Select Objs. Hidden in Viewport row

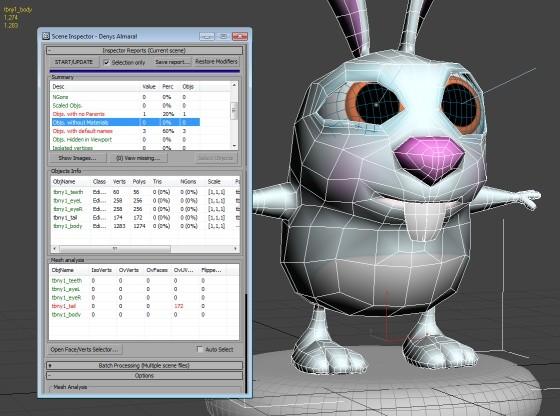coord(125,140)
